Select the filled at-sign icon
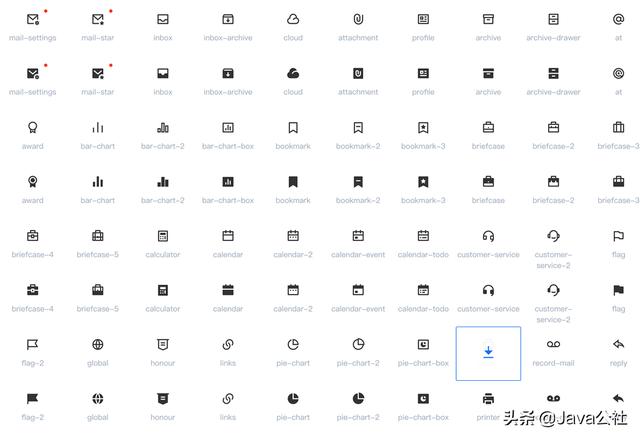 point(618,73)
